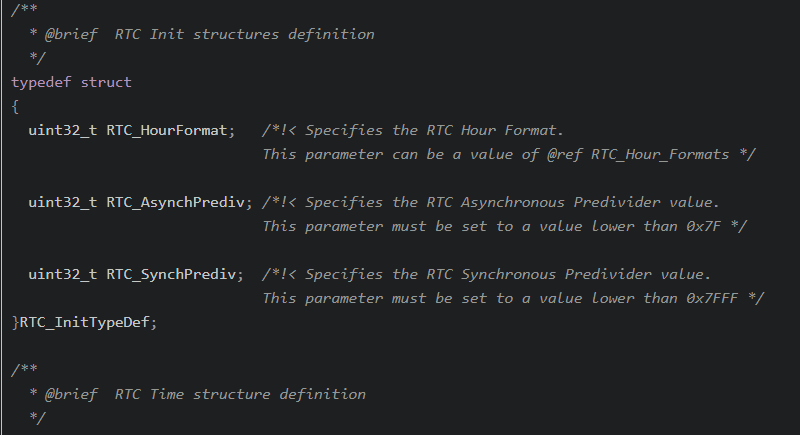Click the 0x7FFF value in the comment
Screen dimensions: 800x435
[x=712, y=298]
